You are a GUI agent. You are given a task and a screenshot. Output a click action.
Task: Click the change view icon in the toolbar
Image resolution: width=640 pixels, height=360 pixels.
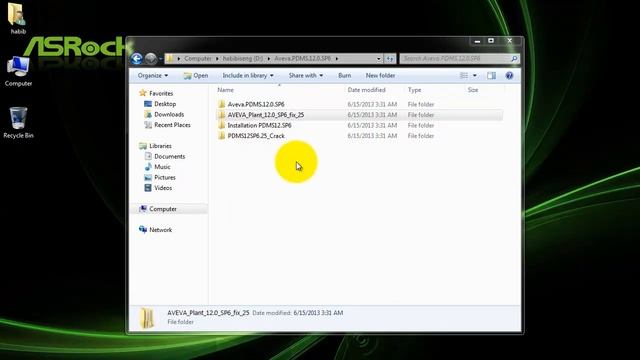coord(464,76)
